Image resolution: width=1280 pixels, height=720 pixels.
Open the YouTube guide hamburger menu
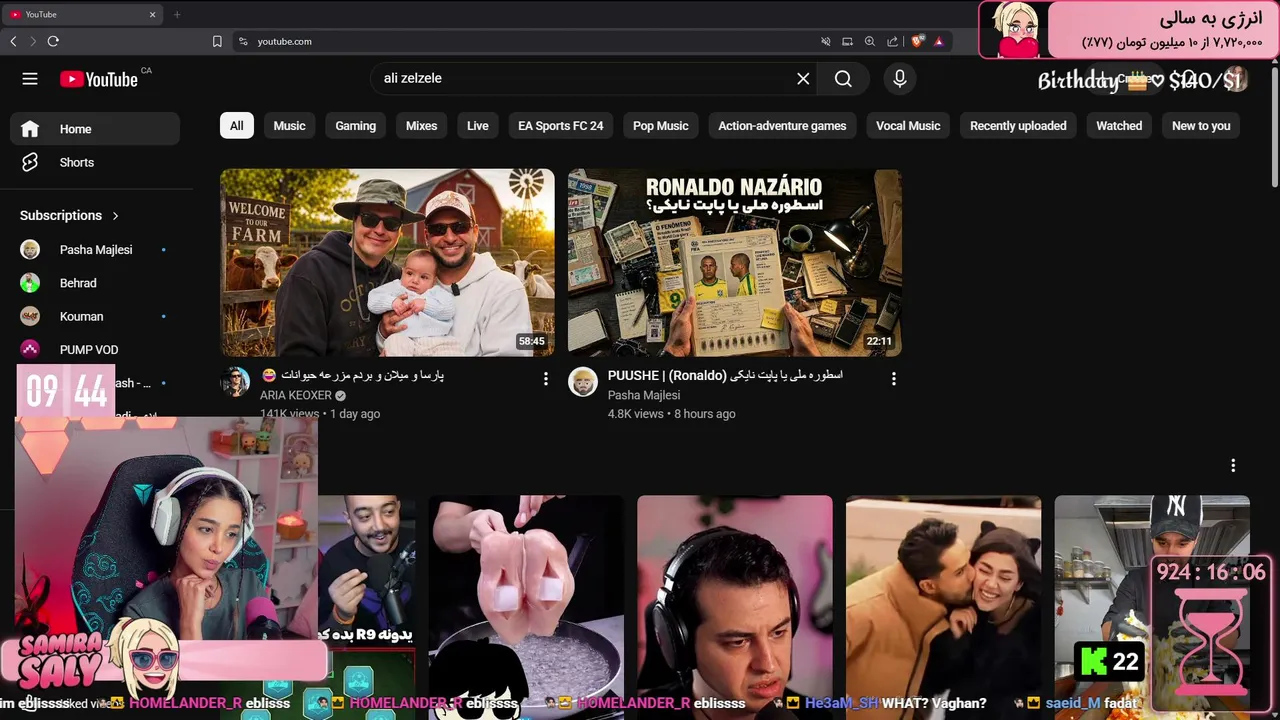point(30,79)
